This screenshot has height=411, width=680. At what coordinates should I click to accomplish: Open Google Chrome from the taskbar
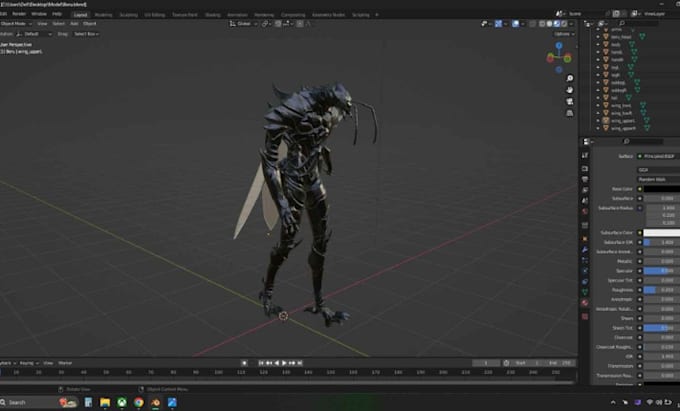pyautogui.click(x=138, y=402)
